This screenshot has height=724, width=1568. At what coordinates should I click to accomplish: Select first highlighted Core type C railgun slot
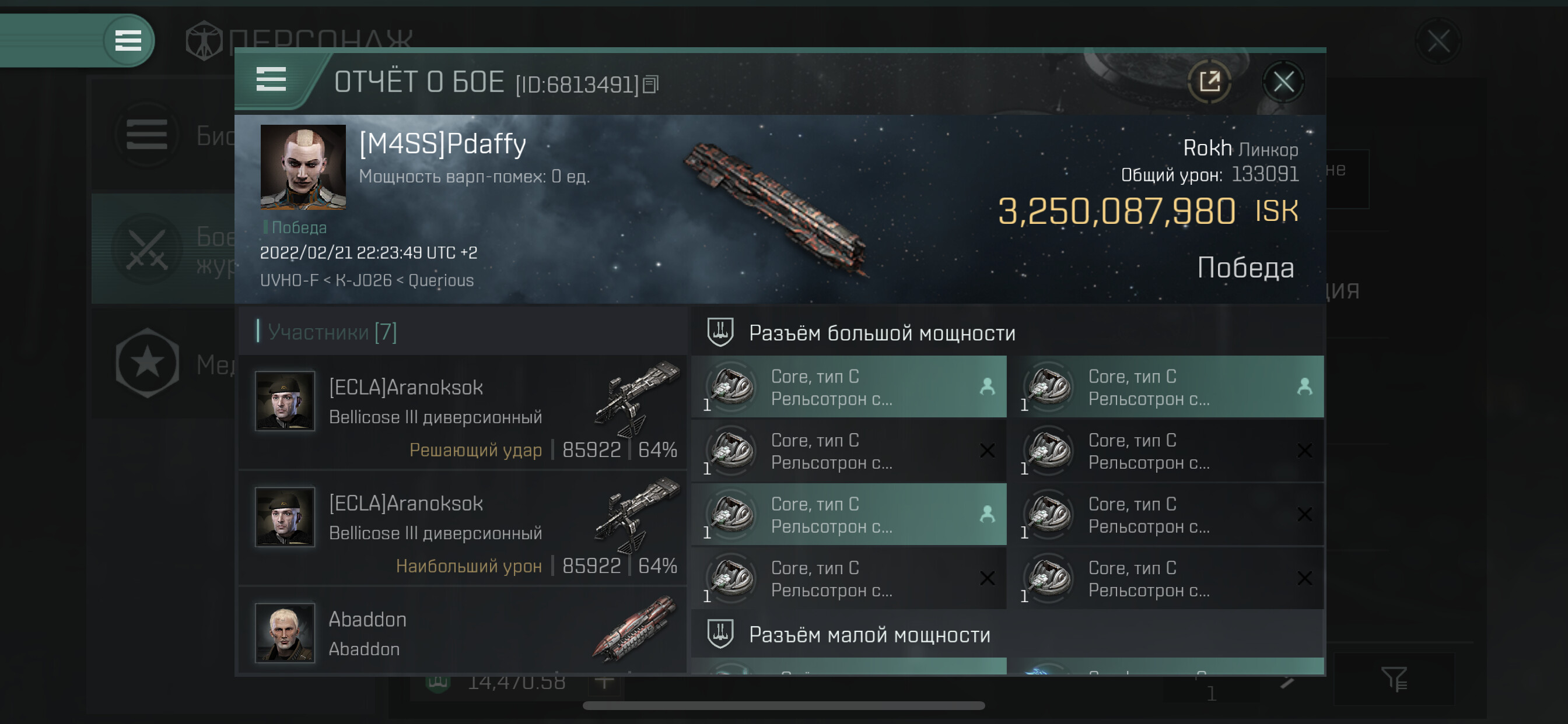[849, 387]
